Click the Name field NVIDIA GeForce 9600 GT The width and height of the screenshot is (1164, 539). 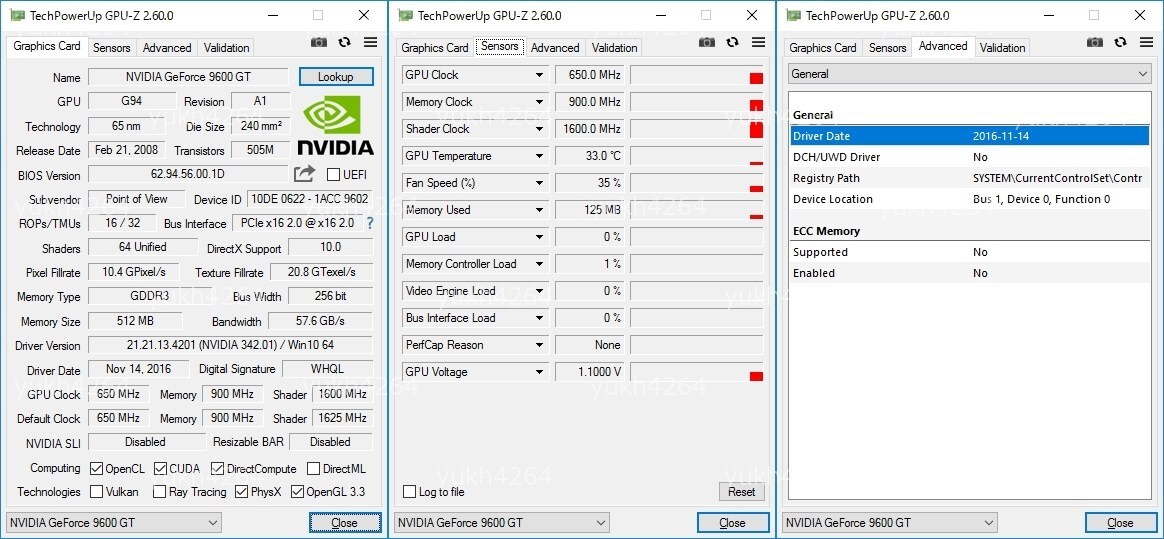188,76
